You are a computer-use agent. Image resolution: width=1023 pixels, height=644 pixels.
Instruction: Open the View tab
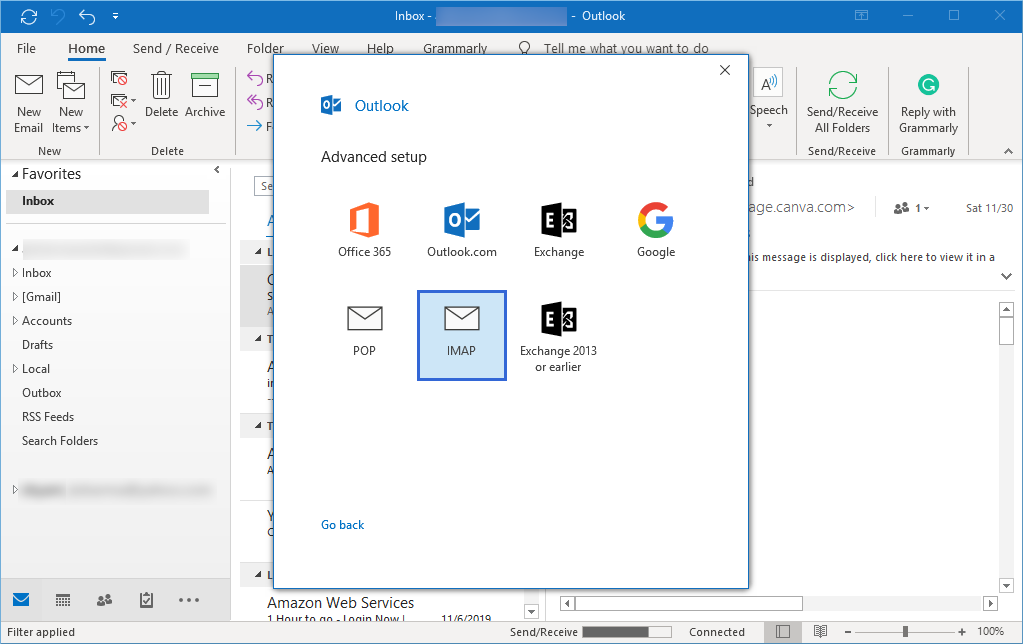pyautogui.click(x=325, y=48)
